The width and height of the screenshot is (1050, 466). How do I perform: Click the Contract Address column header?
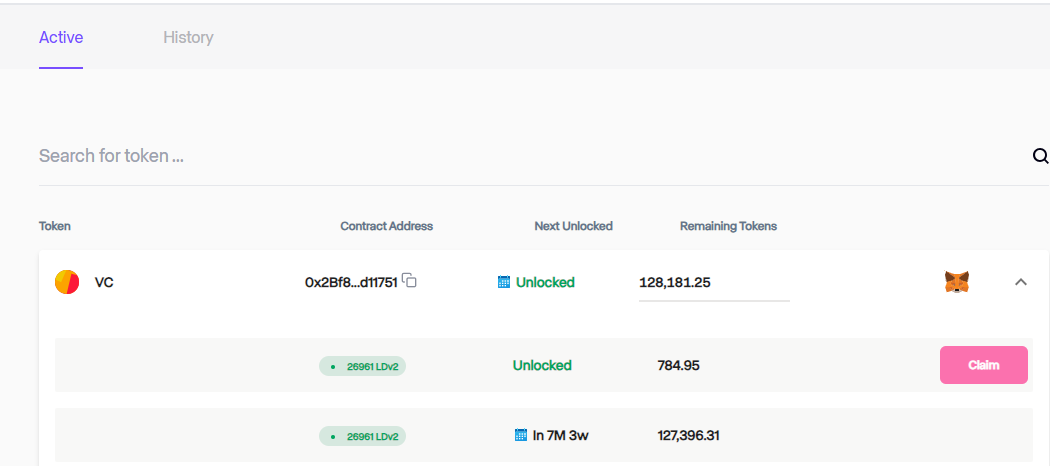[386, 226]
